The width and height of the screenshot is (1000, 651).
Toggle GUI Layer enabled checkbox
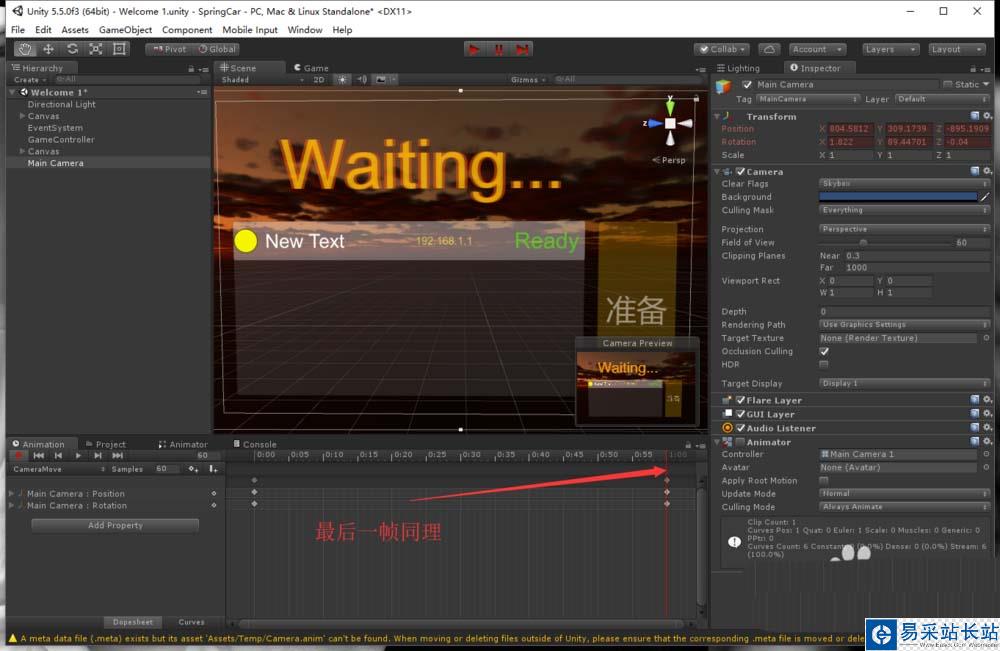[740, 414]
